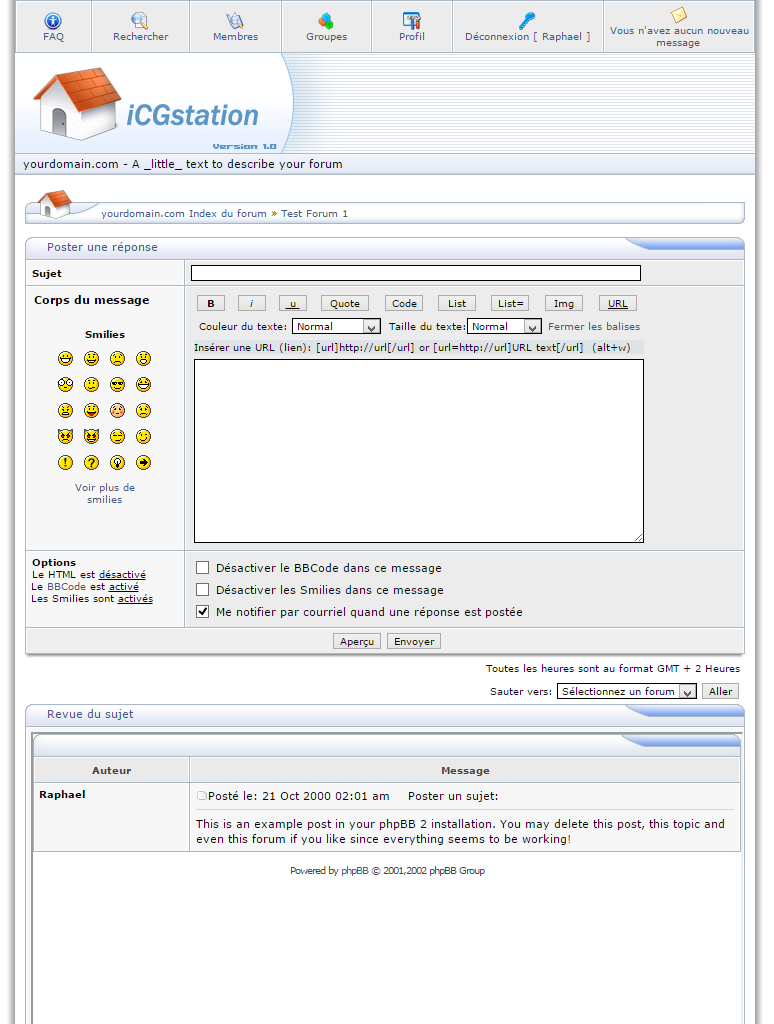774x1024 pixels.
Task: Open the Membres list icon
Action: coord(234,21)
